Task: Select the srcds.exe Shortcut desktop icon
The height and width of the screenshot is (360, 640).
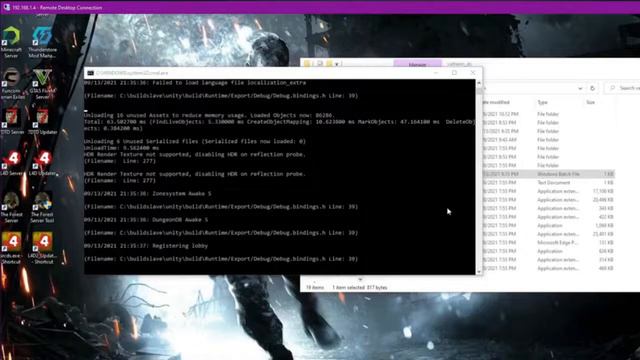Action: (x=11, y=248)
